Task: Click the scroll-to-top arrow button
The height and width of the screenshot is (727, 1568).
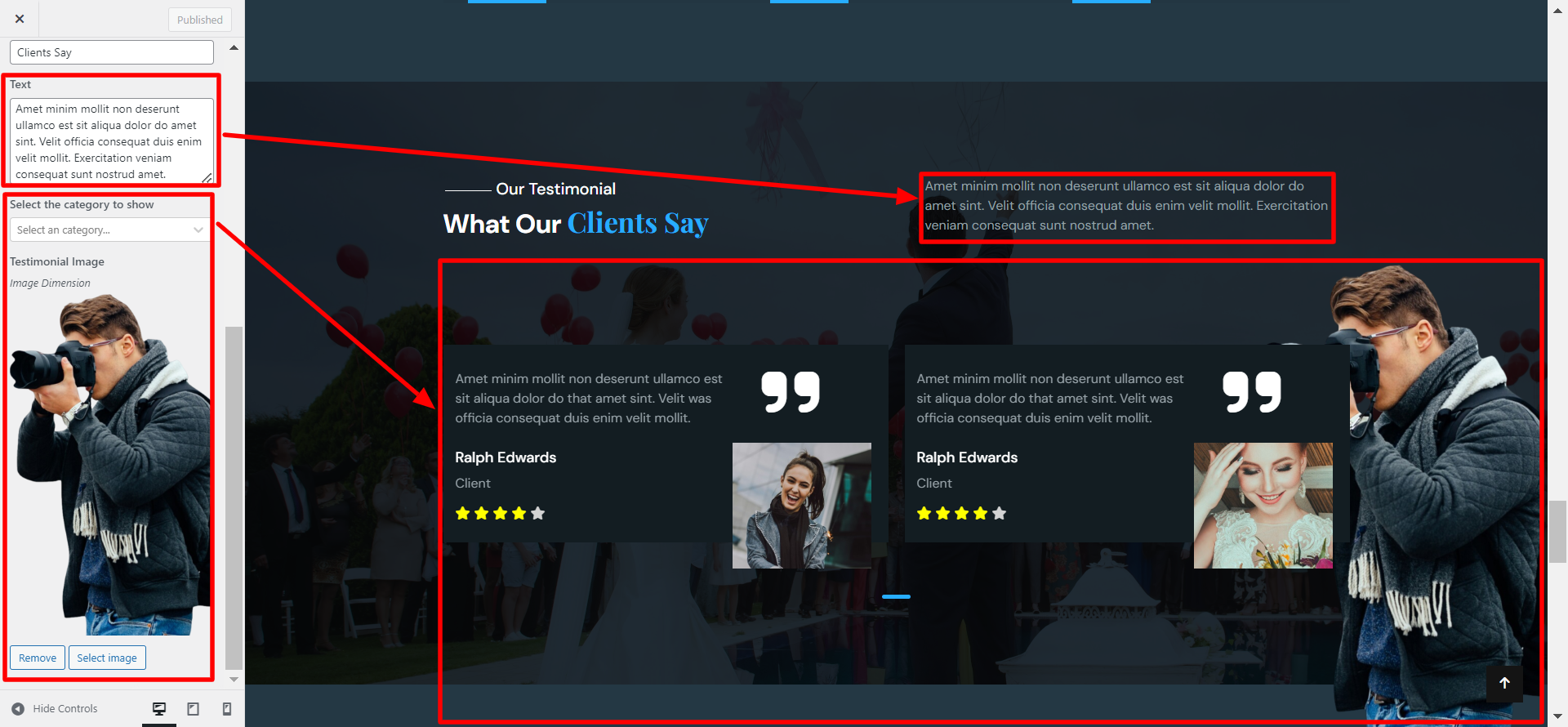Action: tap(1504, 684)
